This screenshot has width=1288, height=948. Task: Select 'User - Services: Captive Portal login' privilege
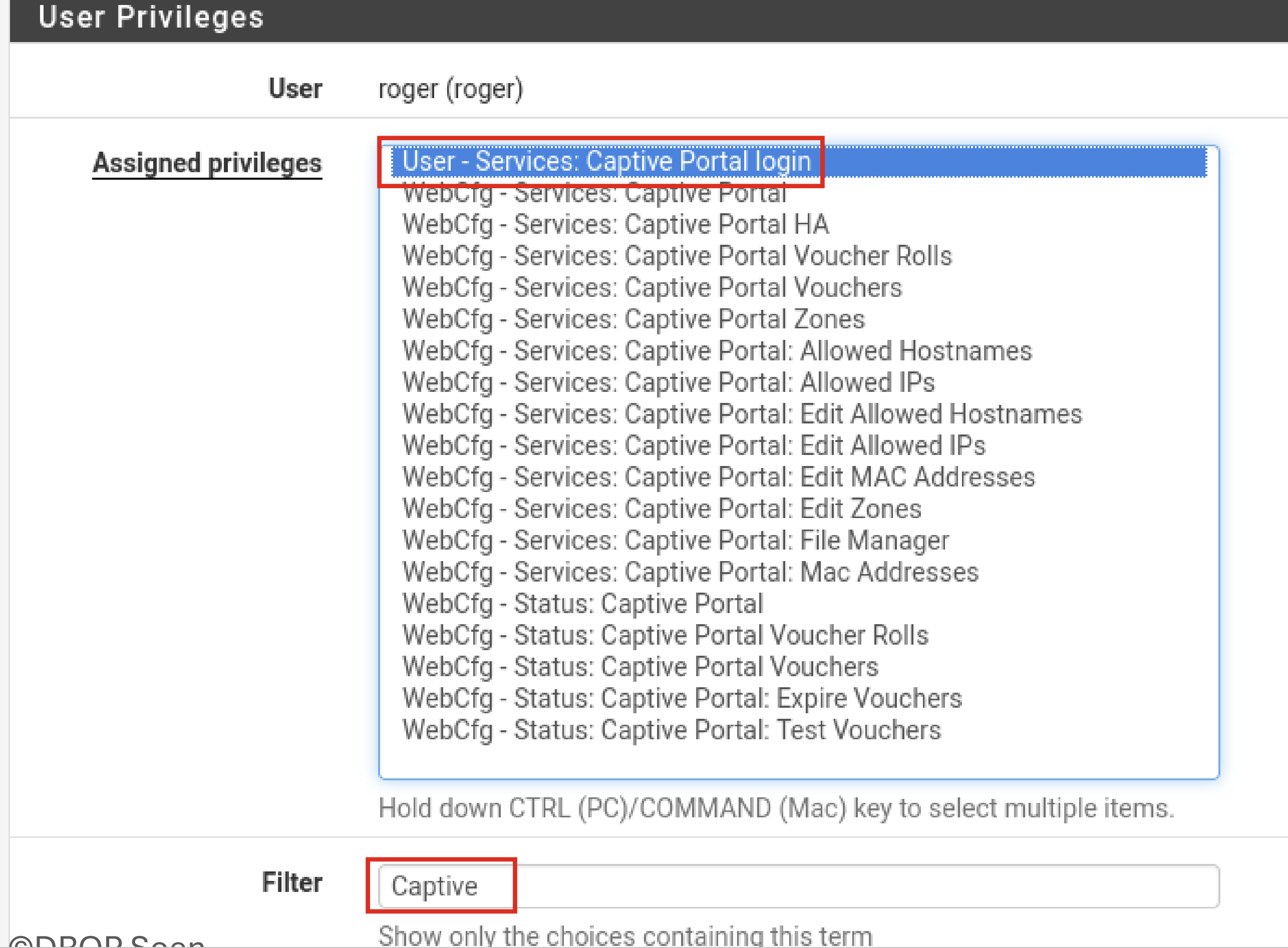606,161
